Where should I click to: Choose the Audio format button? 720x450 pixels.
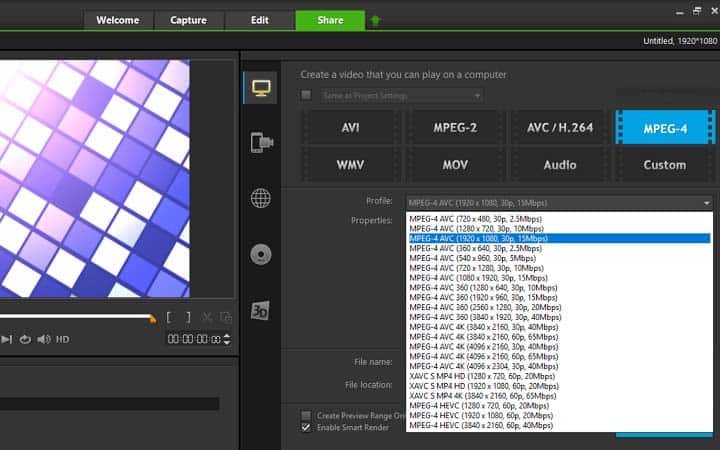click(x=560, y=165)
